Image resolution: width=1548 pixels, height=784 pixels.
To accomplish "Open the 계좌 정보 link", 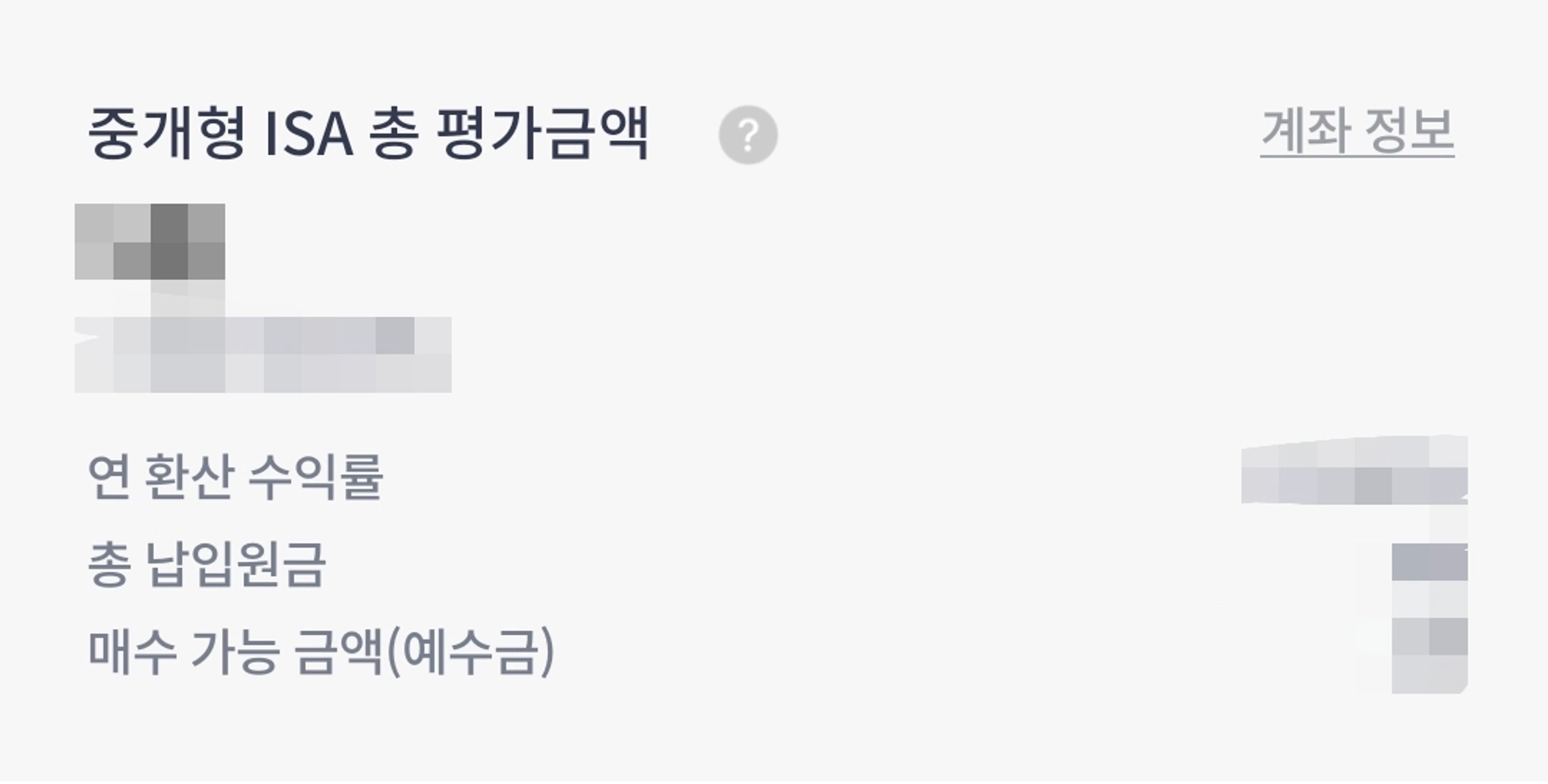I will coord(1357,132).
